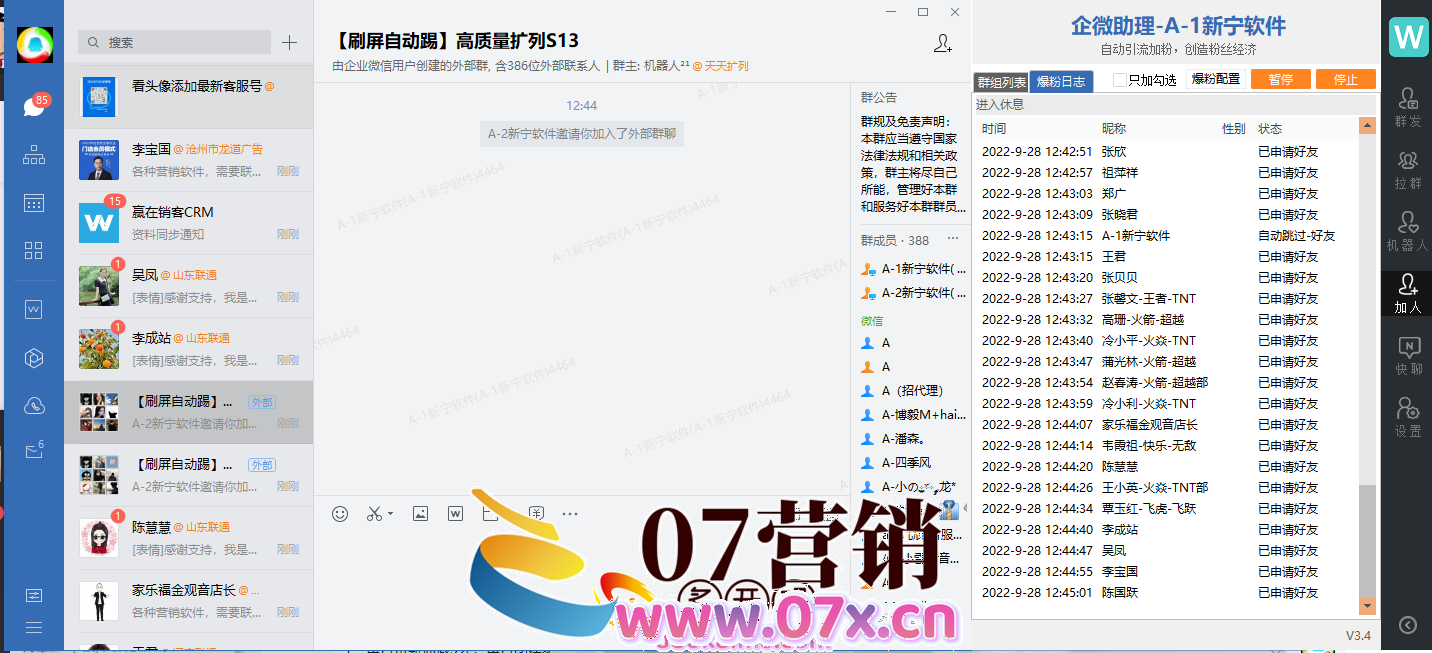The image size is (1432, 653).
Task: Select member A-1新宁软件 in group list
Action: pyautogui.click(x=914, y=269)
